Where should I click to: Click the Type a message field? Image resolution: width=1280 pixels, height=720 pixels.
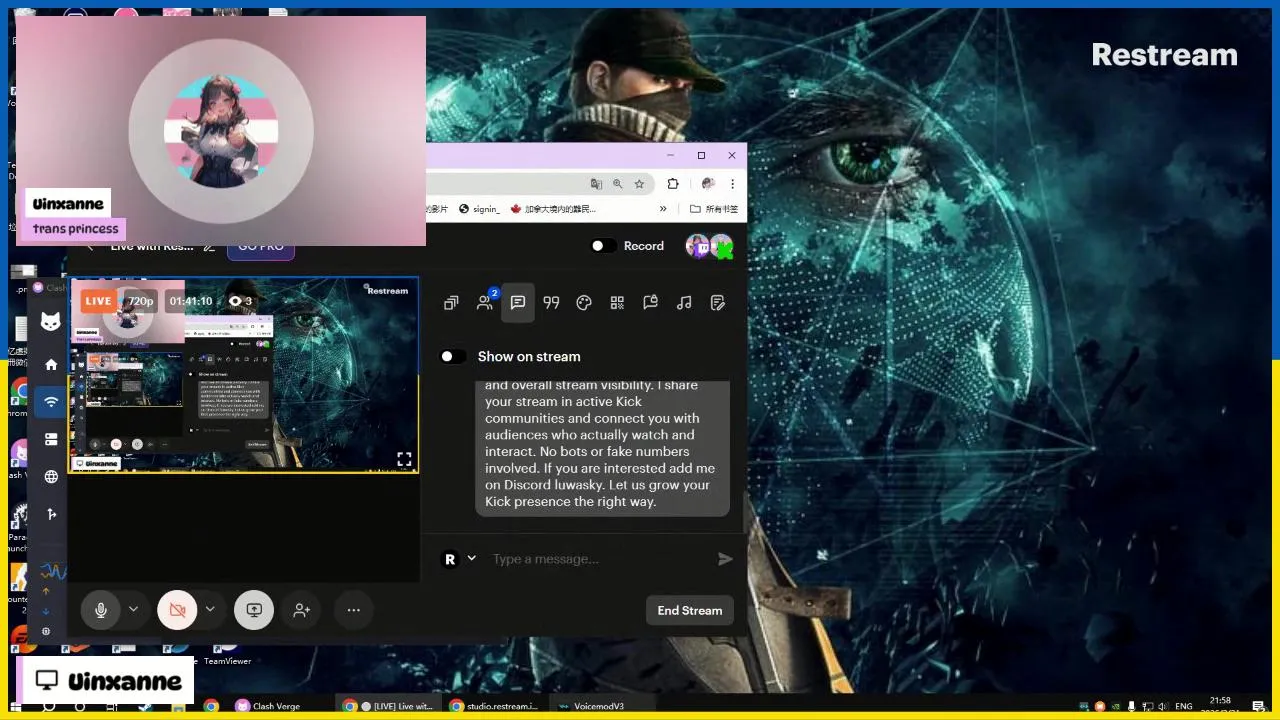(x=600, y=559)
